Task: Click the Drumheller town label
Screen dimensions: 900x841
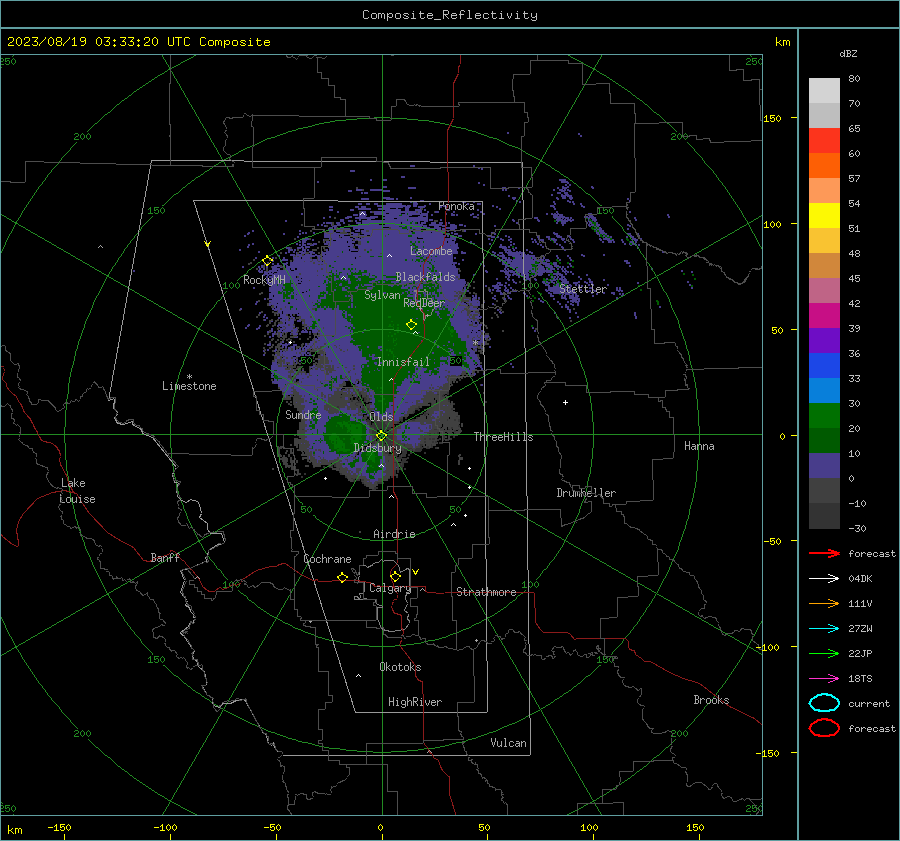Action: 586,493
